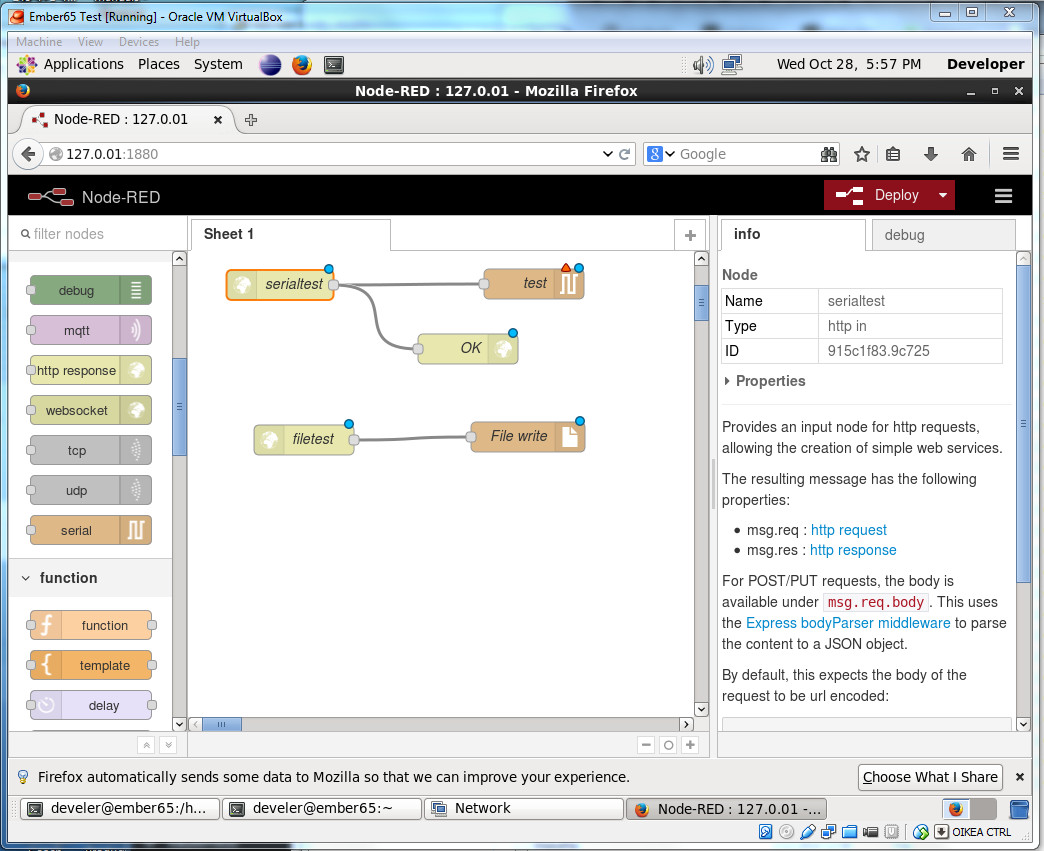Click the palette vertical scrollbar thumb

tap(179, 407)
